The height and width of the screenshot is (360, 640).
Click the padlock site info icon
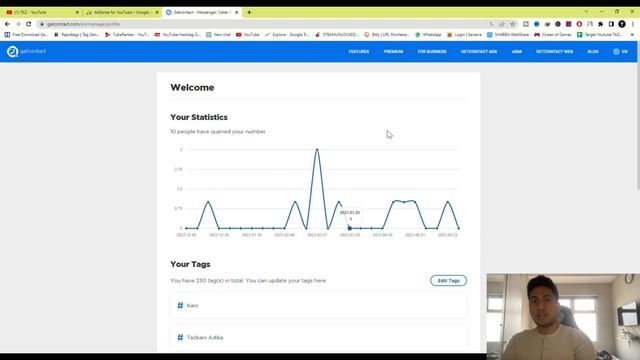(42, 24)
